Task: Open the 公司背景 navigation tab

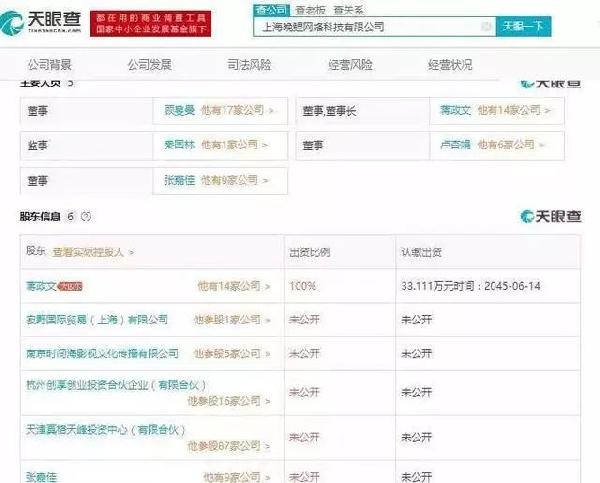Action: point(50,65)
